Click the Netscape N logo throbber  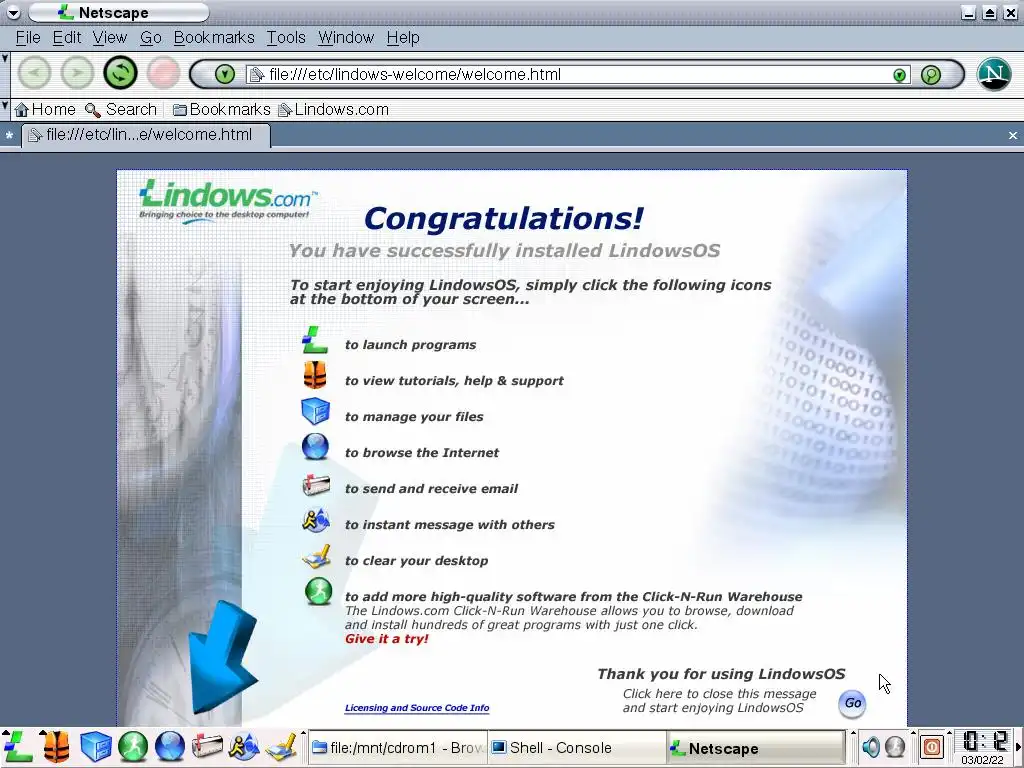pyautogui.click(x=994, y=74)
